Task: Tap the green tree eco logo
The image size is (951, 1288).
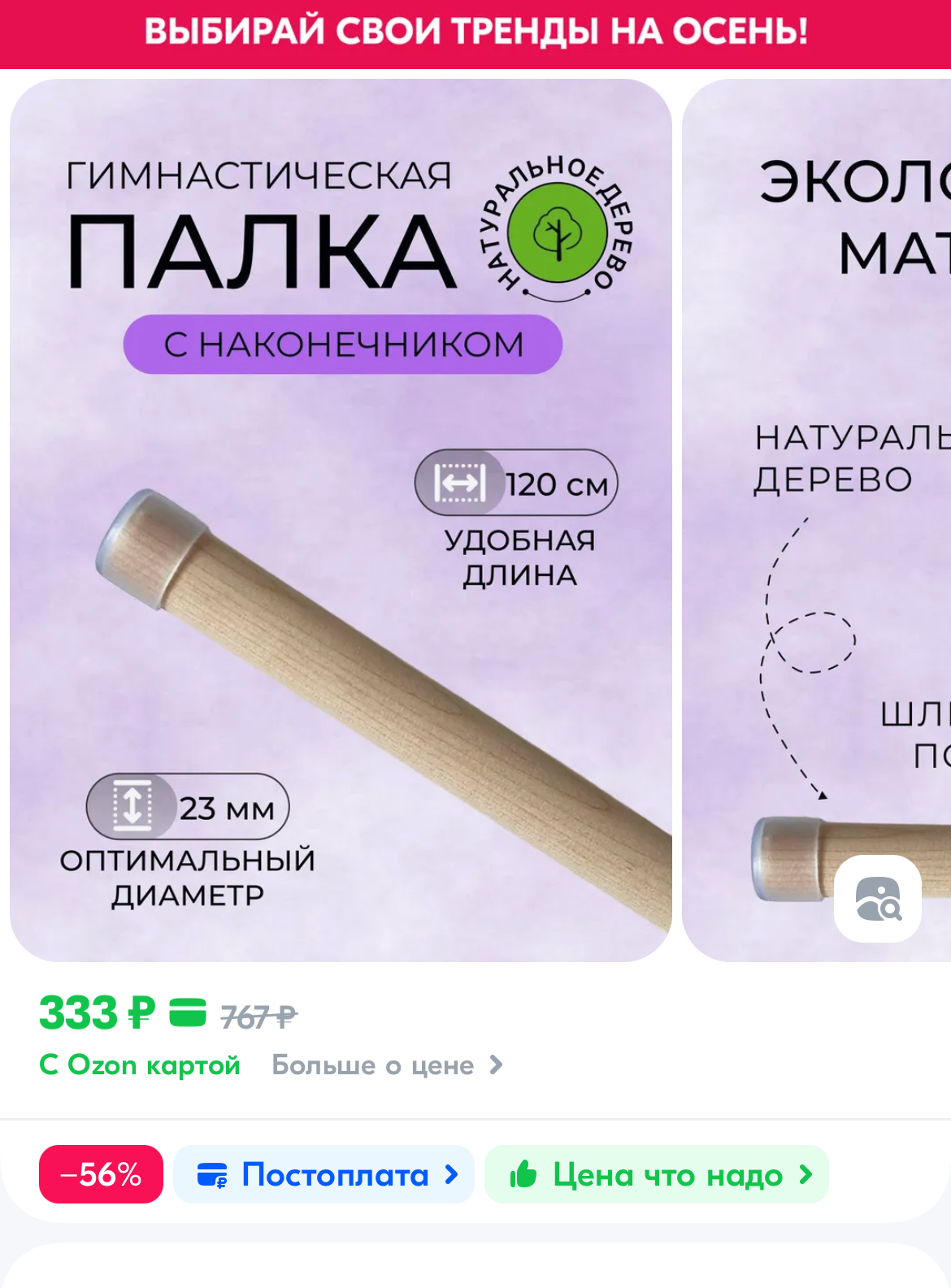Action: pos(558,233)
